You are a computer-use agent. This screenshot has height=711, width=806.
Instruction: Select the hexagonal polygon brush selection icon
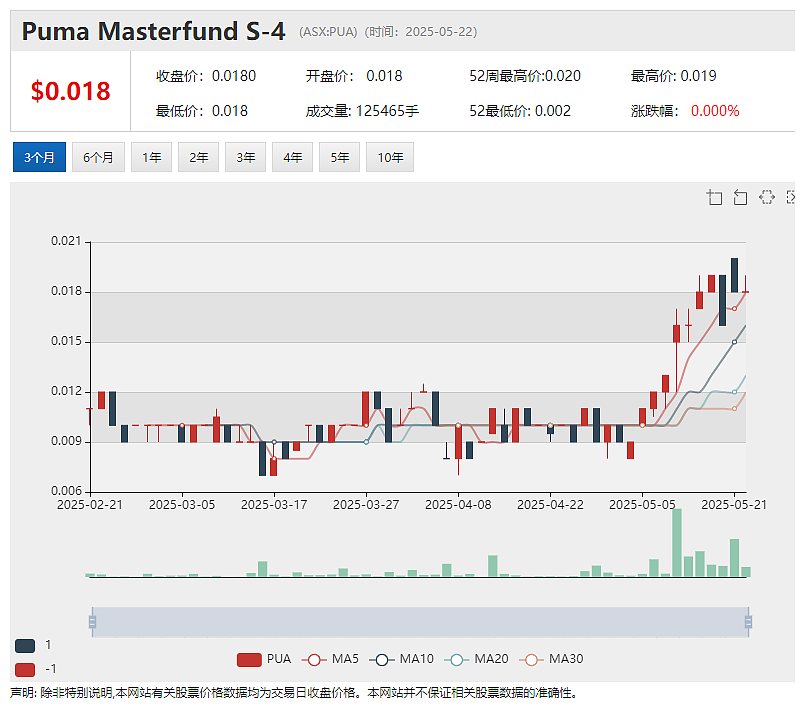click(766, 197)
